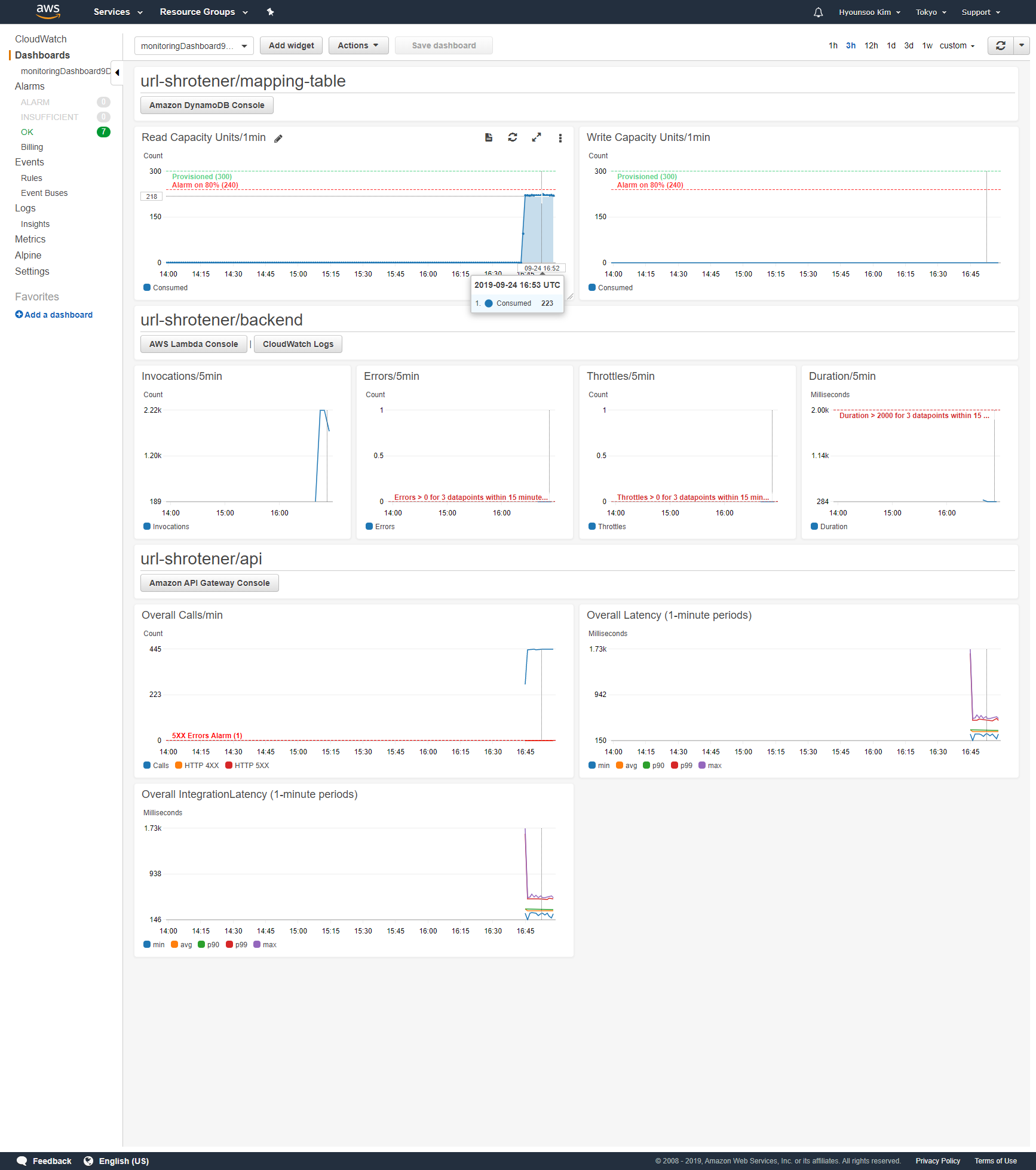Open Read Capacity widget actions menu
The image size is (1036, 1170).
pyautogui.click(x=560, y=138)
